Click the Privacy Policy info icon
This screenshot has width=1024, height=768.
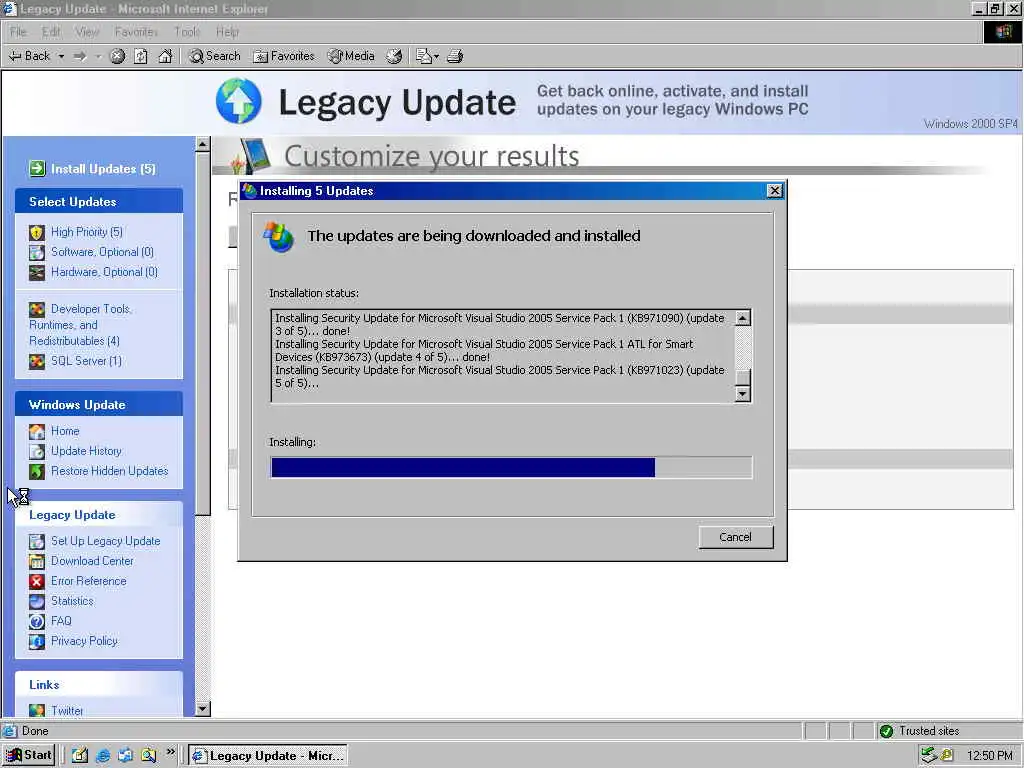(37, 641)
